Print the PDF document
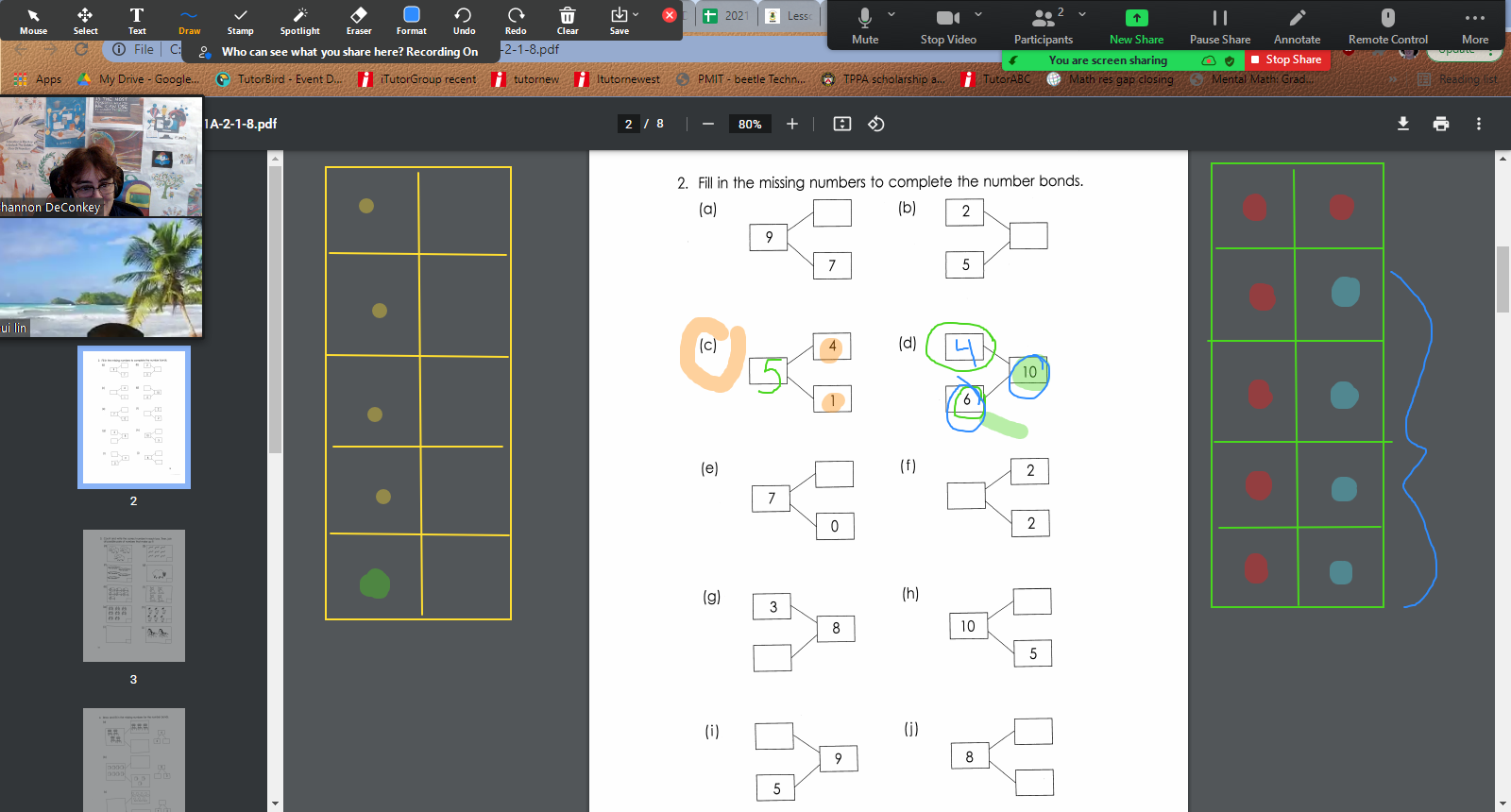 [1441, 124]
